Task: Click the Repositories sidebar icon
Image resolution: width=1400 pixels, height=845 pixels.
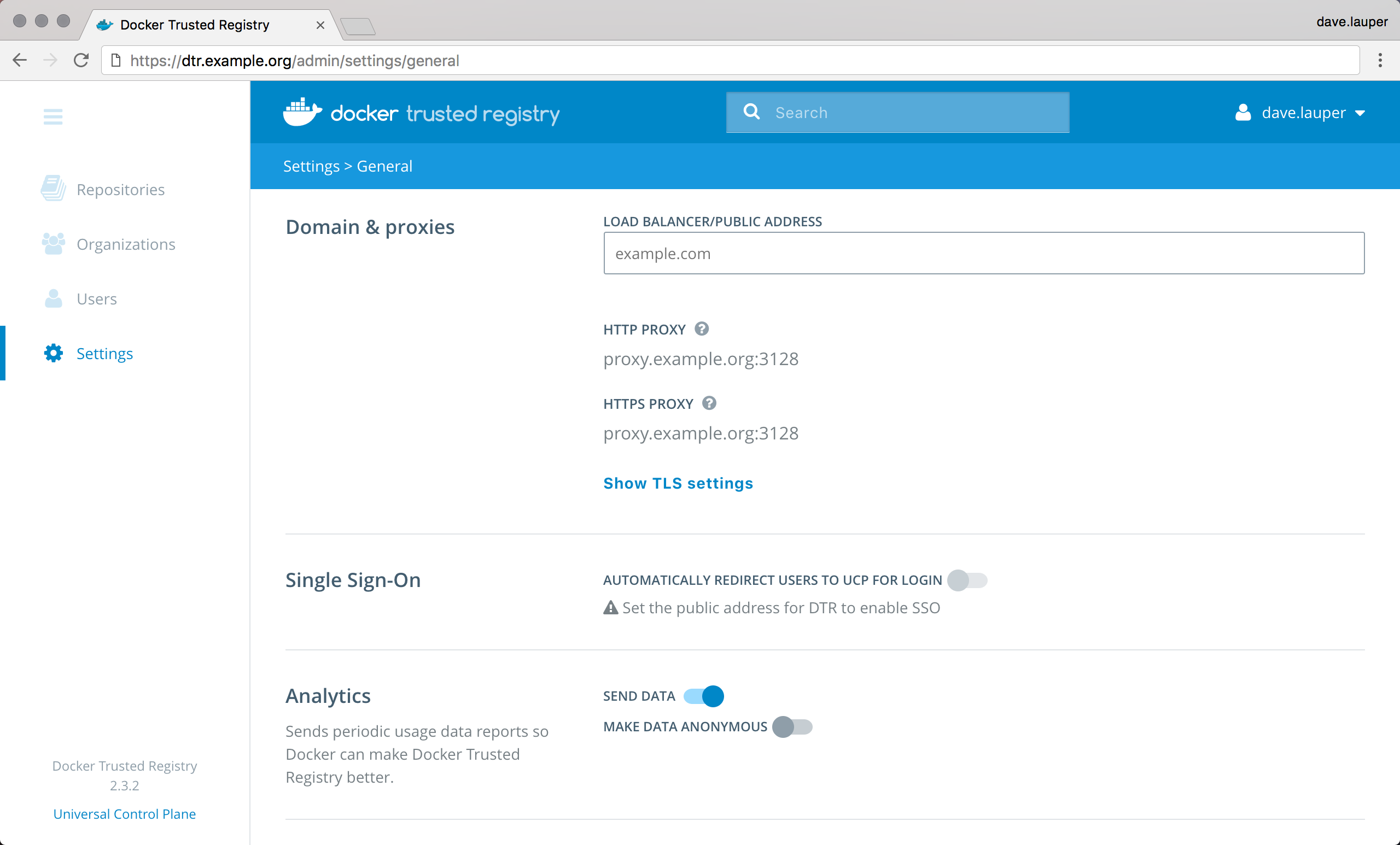Action: click(x=54, y=189)
